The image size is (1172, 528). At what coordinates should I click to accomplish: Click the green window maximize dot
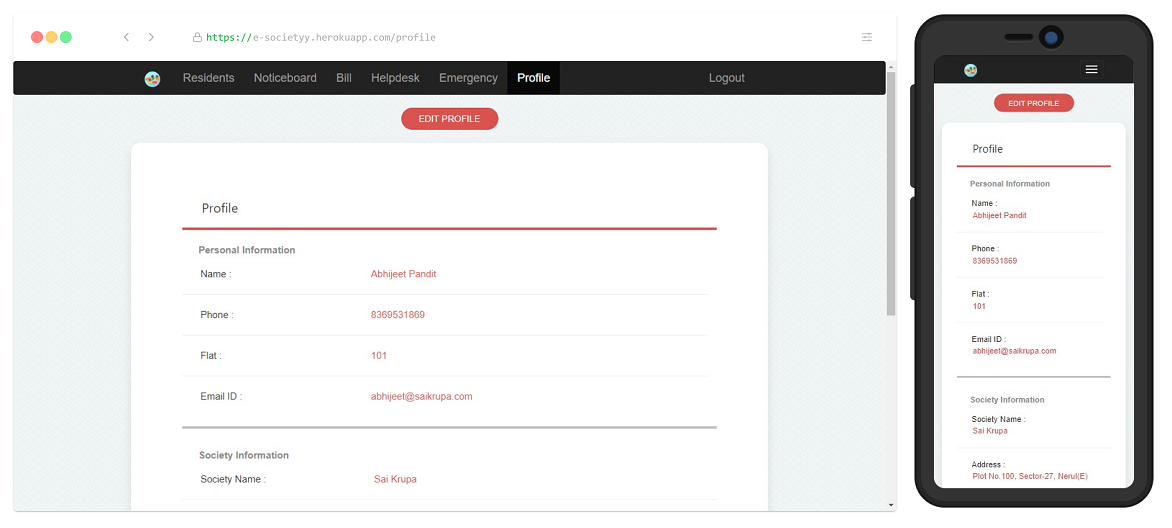[x=66, y=37]
